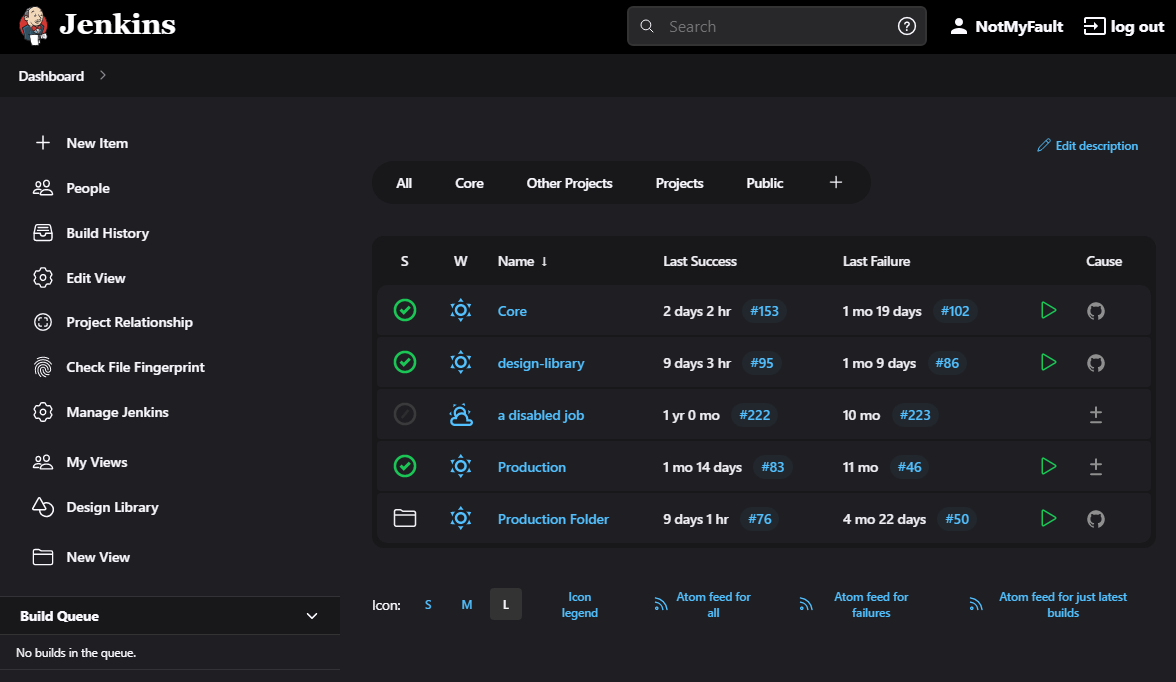1176x682 pixels.
Task: Click the Jenkins head logo
Action: tap(32, 25)
